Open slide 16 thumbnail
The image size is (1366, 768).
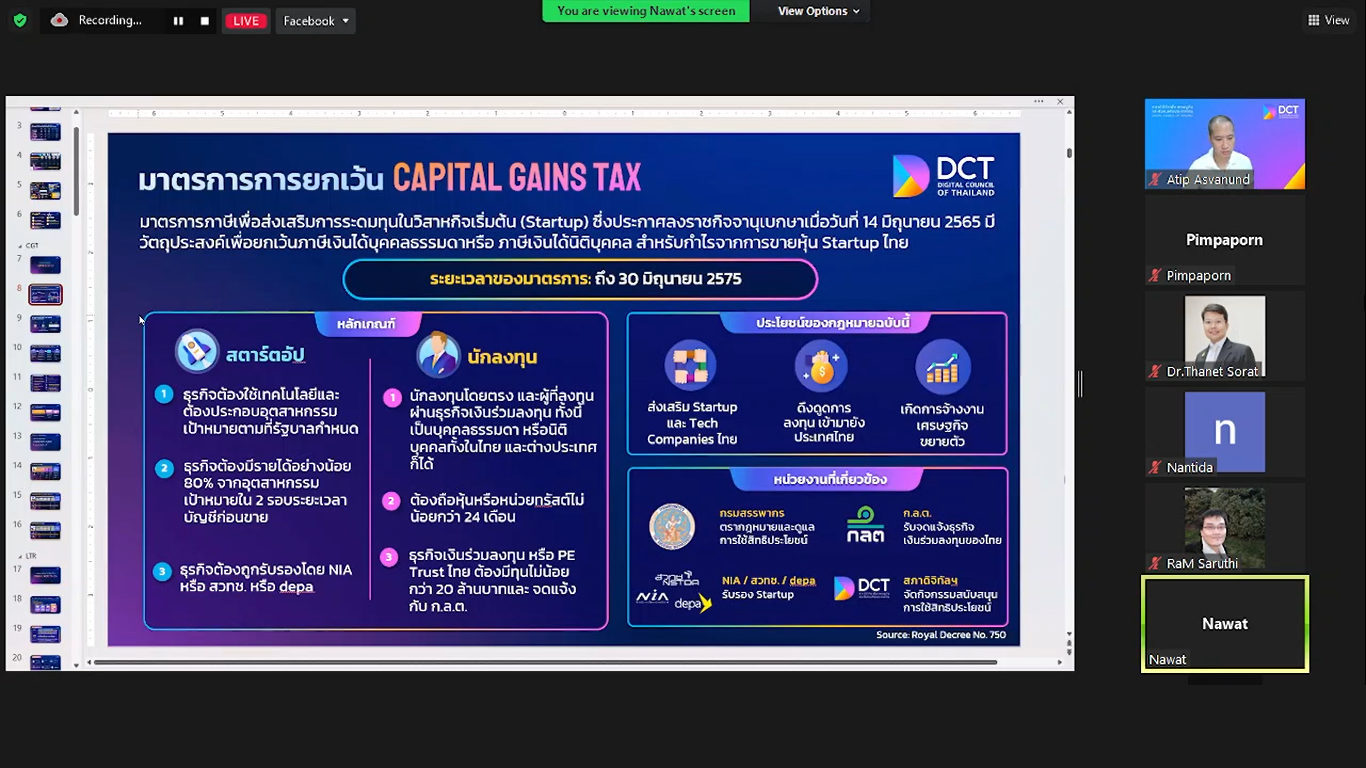(x=45, y=530)
